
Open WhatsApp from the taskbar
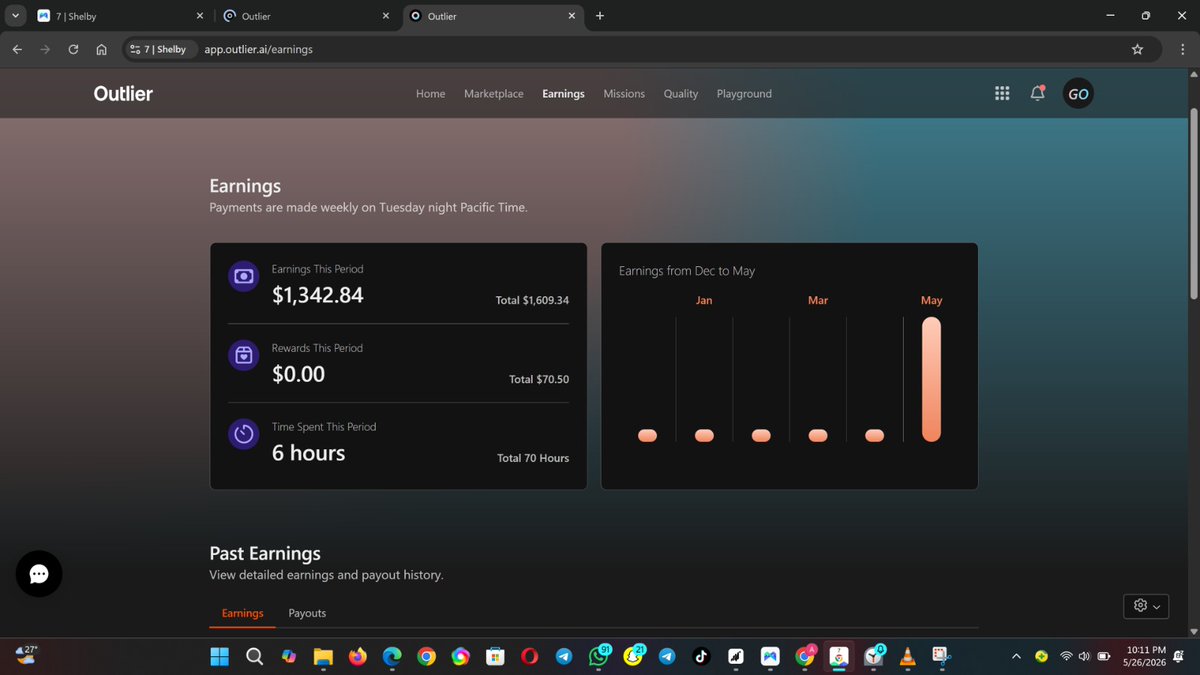[x=598, y=657]
